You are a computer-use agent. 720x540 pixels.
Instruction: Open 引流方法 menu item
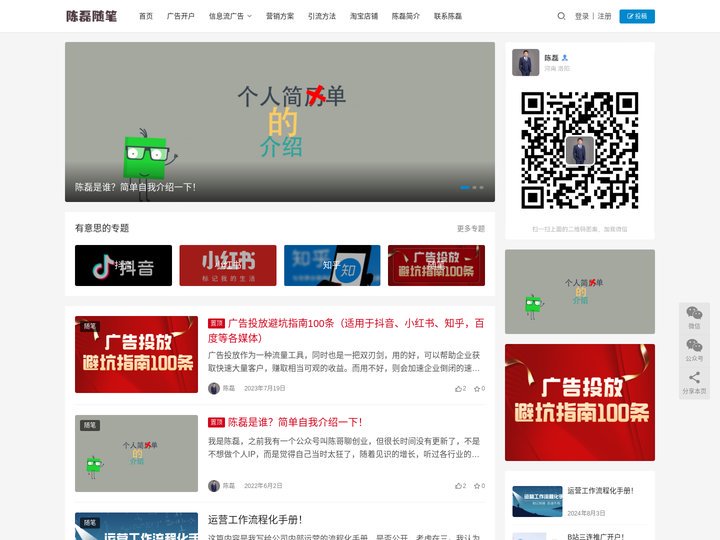tap(321, 16)
